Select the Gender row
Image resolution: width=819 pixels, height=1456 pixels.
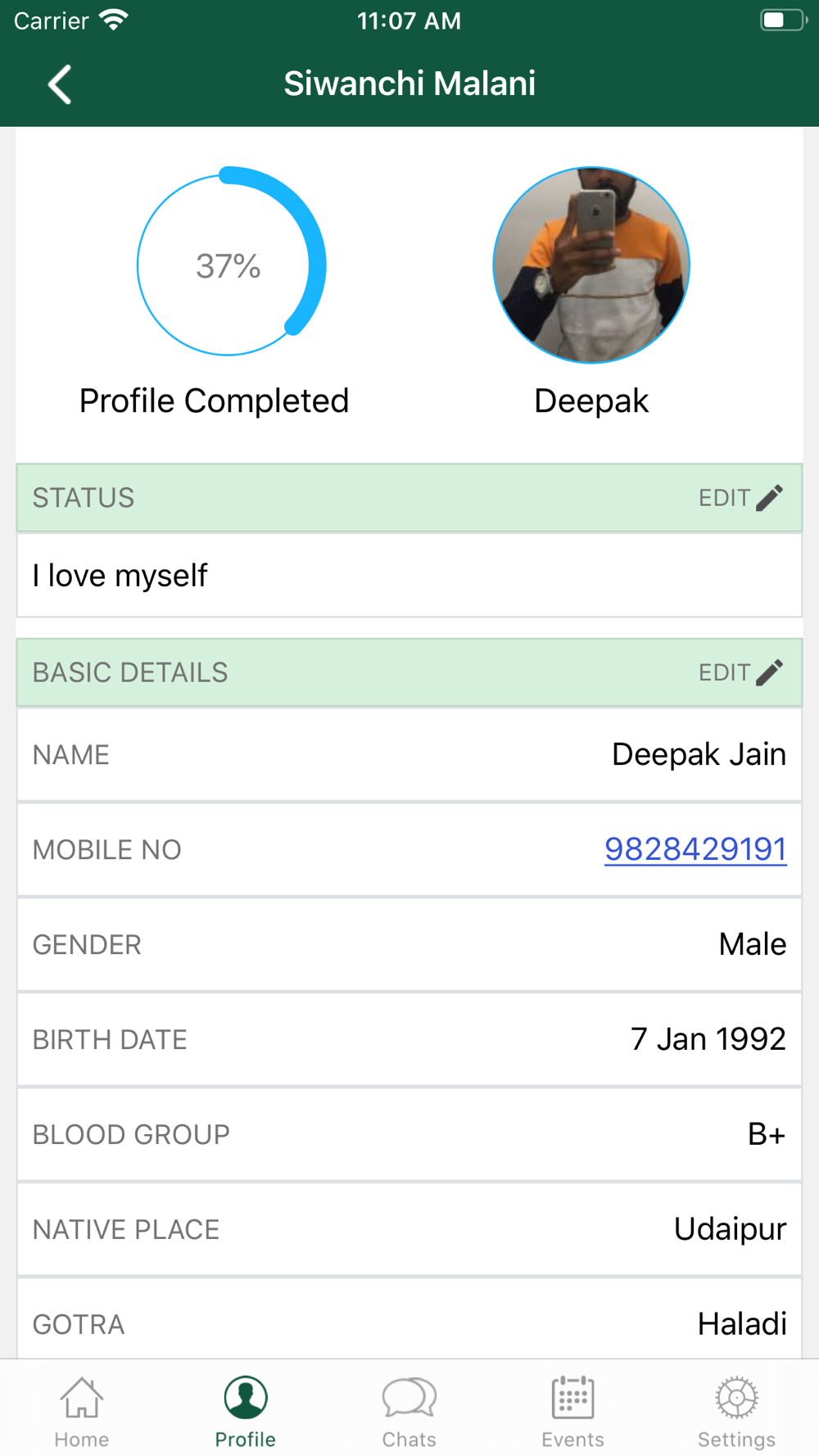click(x=409, y=944)
